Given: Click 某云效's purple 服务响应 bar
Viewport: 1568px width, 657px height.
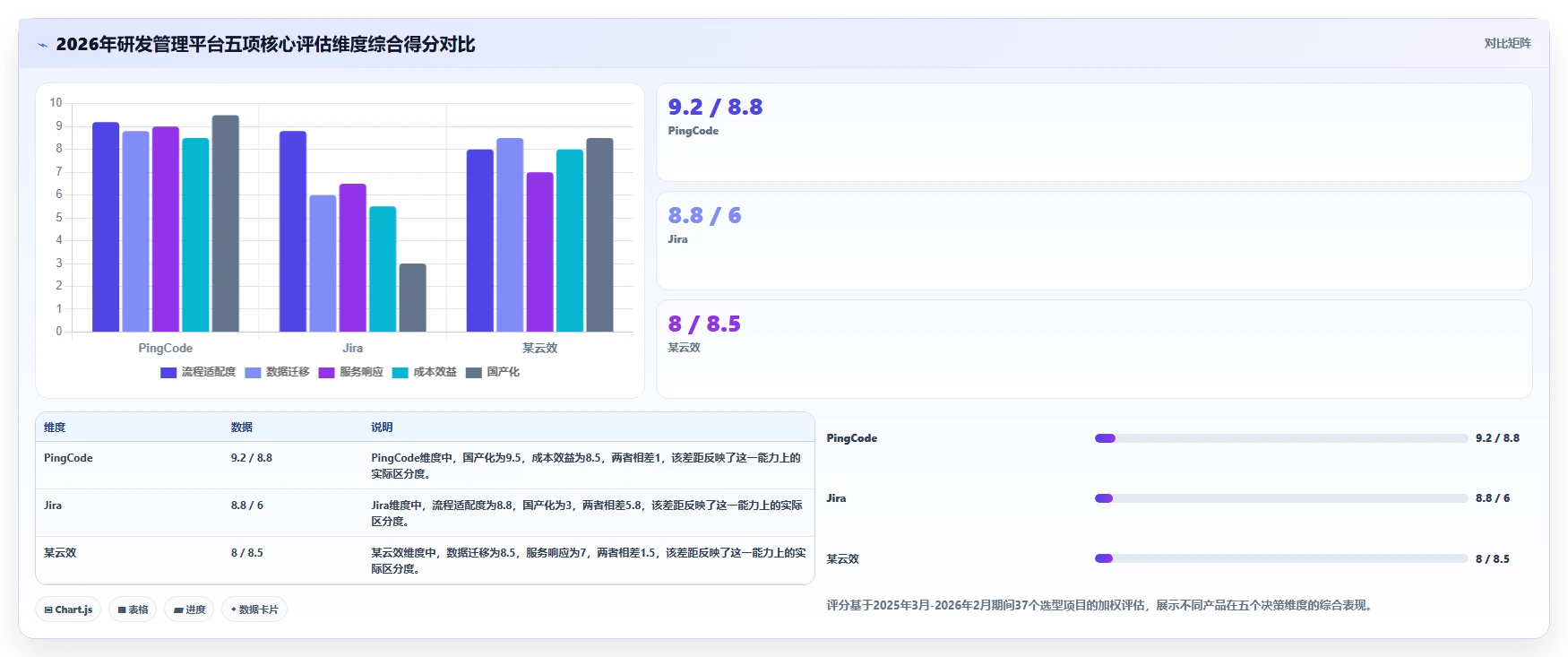Looking at the screenshot, I should pyautogui.click(x=540, y=252).
